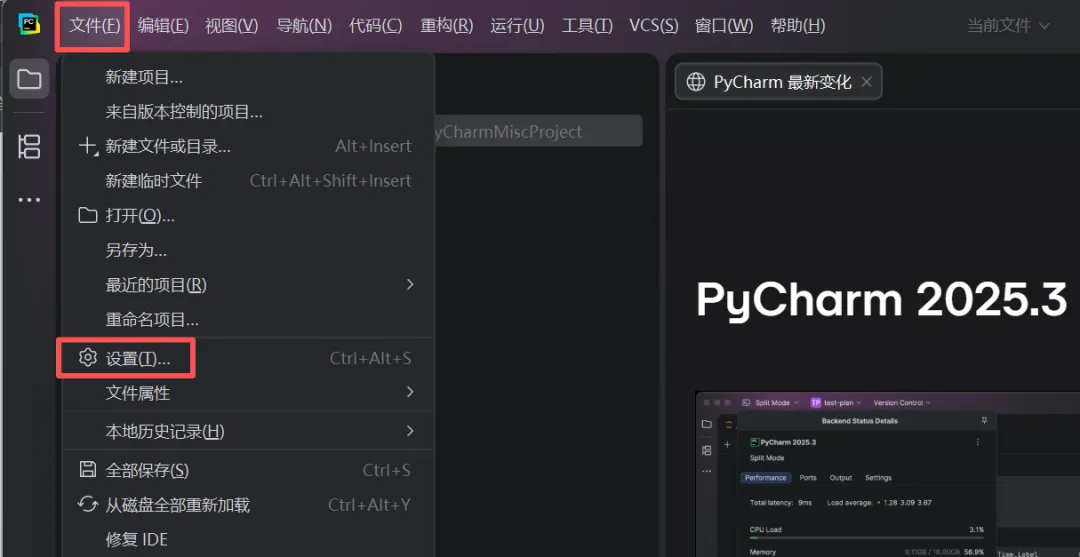
Task: Click the globe icon on PyCharm 最新变化 tab
Action: coord(696,83)
